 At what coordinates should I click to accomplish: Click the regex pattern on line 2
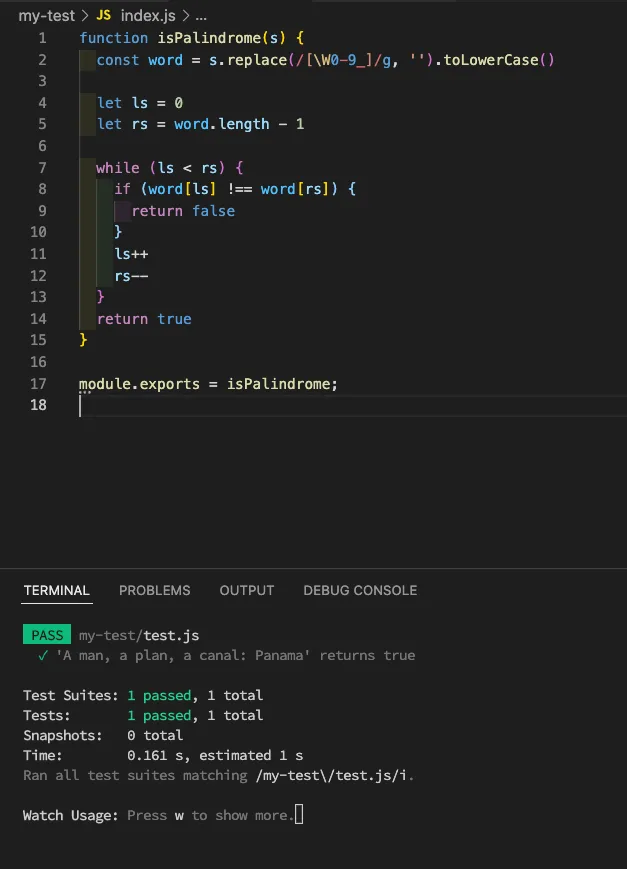click(343, 60)
